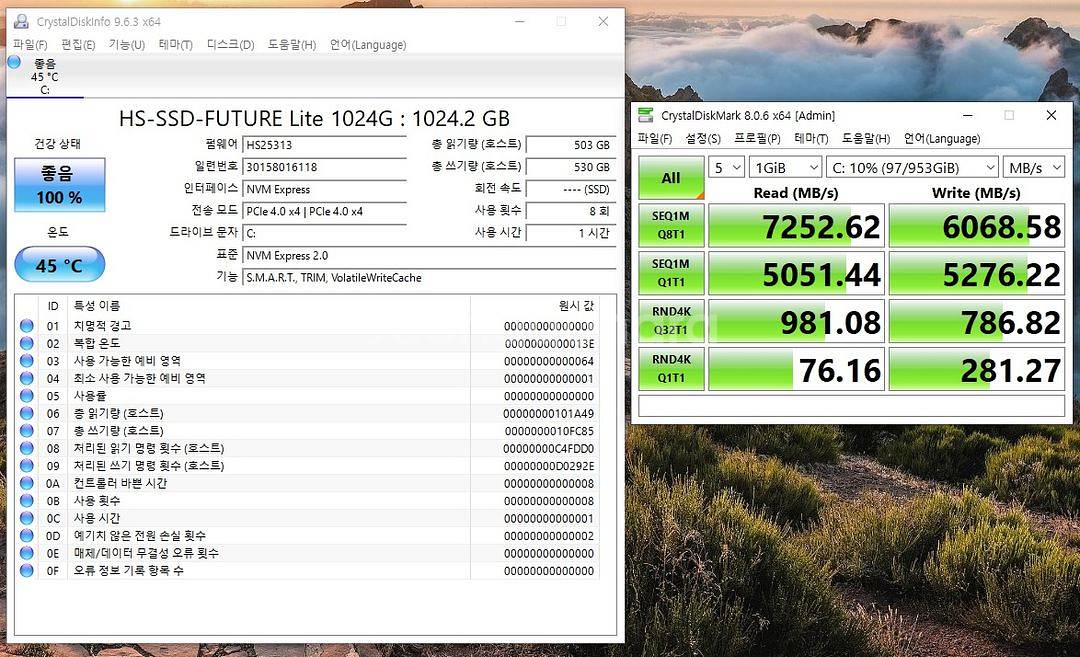
Task: Open 디스크(D) menu in CrystalDiskInfo
Action: (231, 45)
